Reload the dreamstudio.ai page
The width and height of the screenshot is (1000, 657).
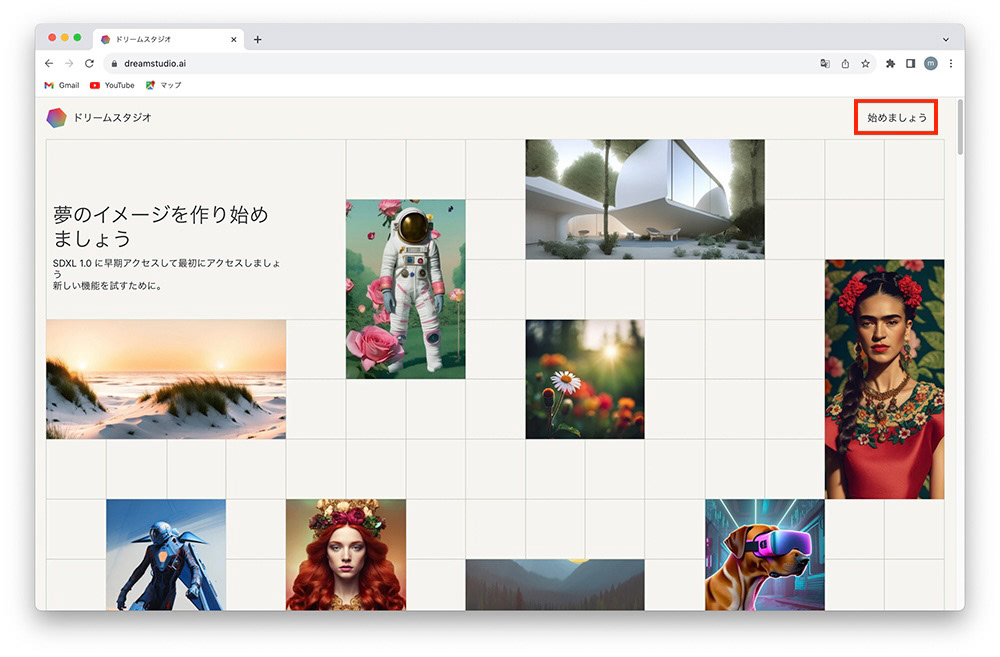pos(89,63)
